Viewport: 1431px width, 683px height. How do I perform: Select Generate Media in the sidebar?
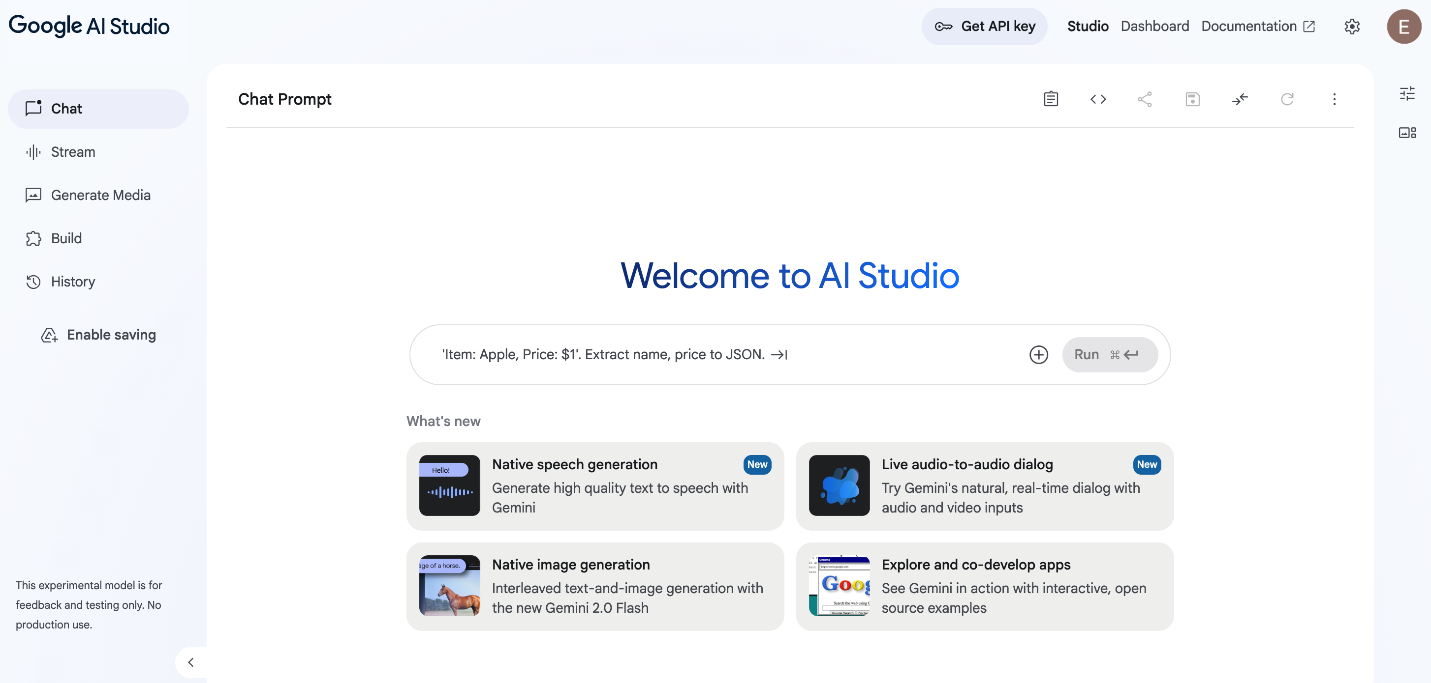[x=98, y=195]
